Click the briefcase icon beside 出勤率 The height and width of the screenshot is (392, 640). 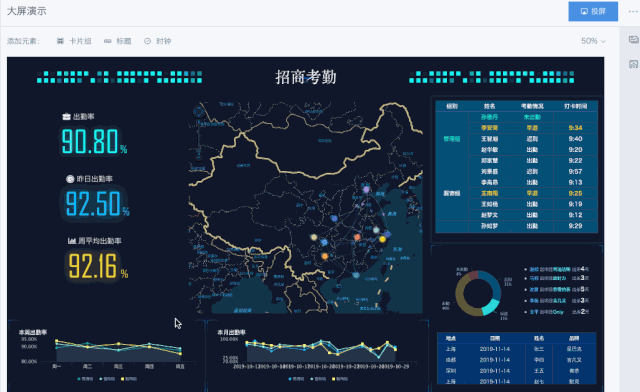66,117
